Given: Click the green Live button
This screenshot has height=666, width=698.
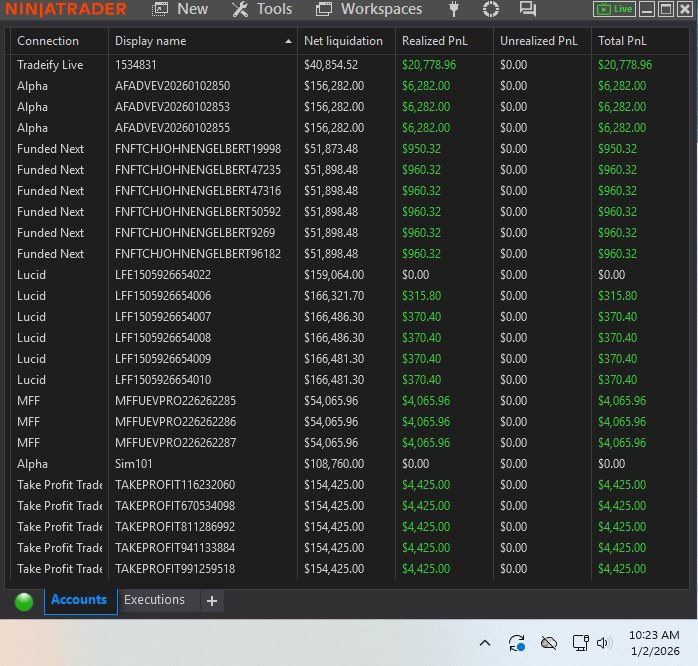Looking at the screenshot, I should click(x=614, y=9).
